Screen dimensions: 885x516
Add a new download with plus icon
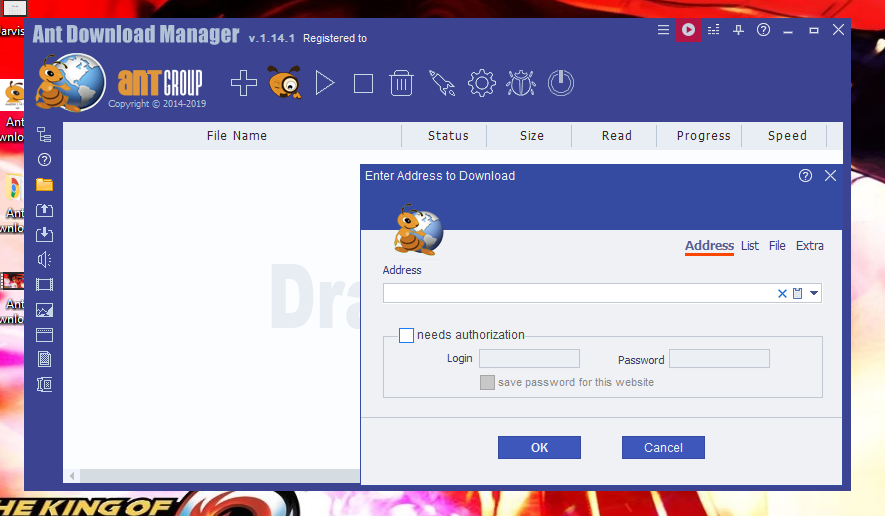[244, 83]
